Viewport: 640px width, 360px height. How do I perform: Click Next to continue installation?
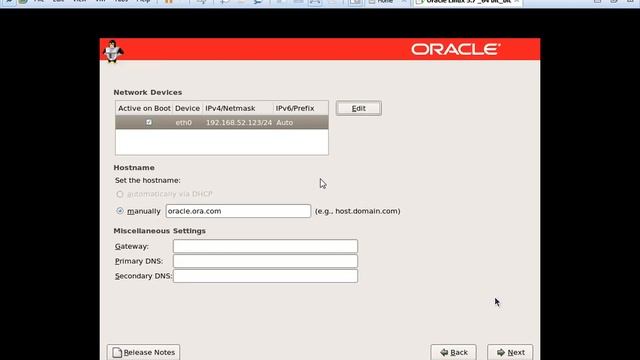point(510,352)
